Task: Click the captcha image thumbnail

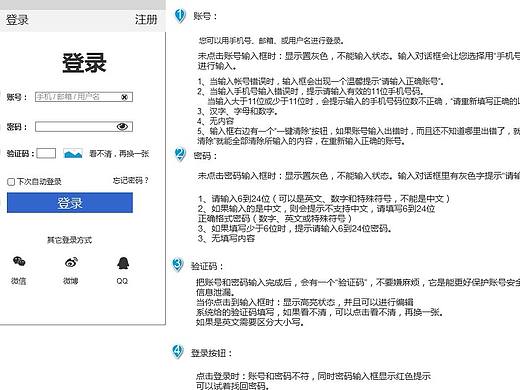Action: pos(73,154)
